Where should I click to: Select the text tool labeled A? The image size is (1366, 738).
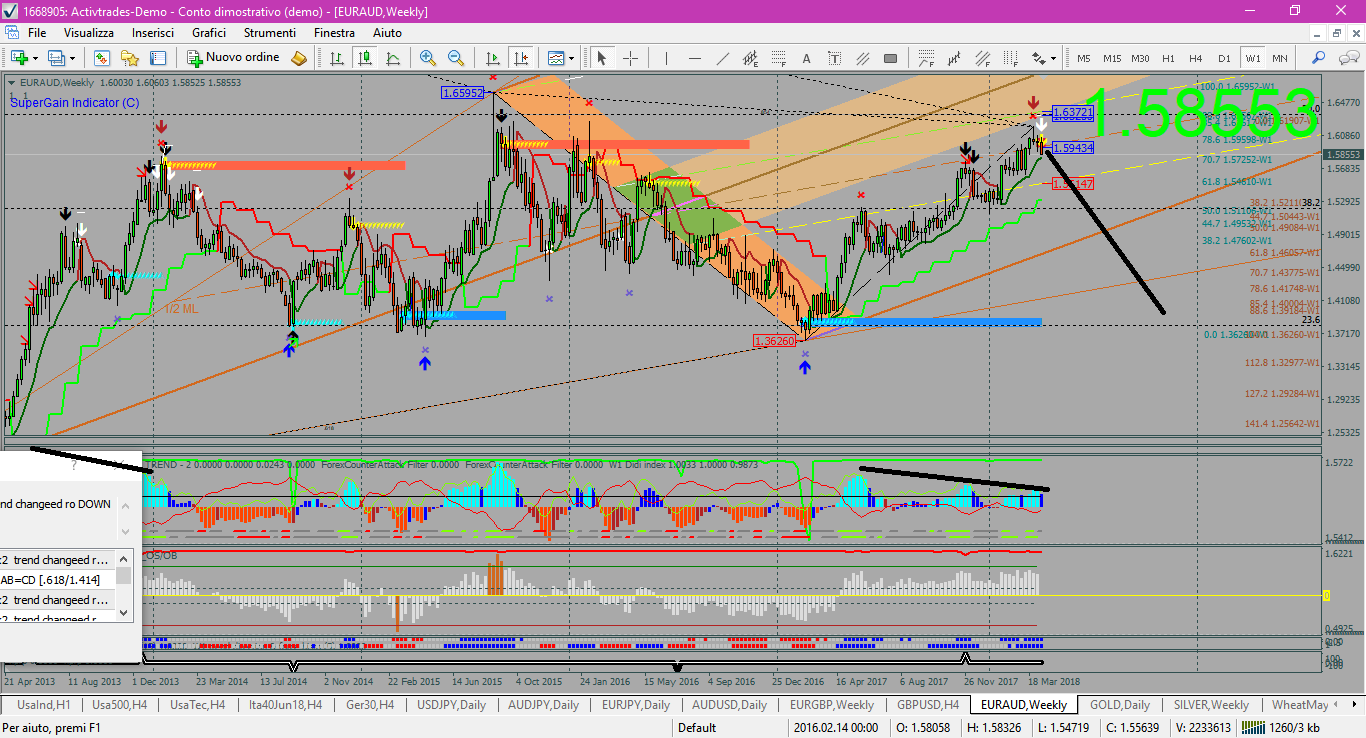tap(806, 58)
